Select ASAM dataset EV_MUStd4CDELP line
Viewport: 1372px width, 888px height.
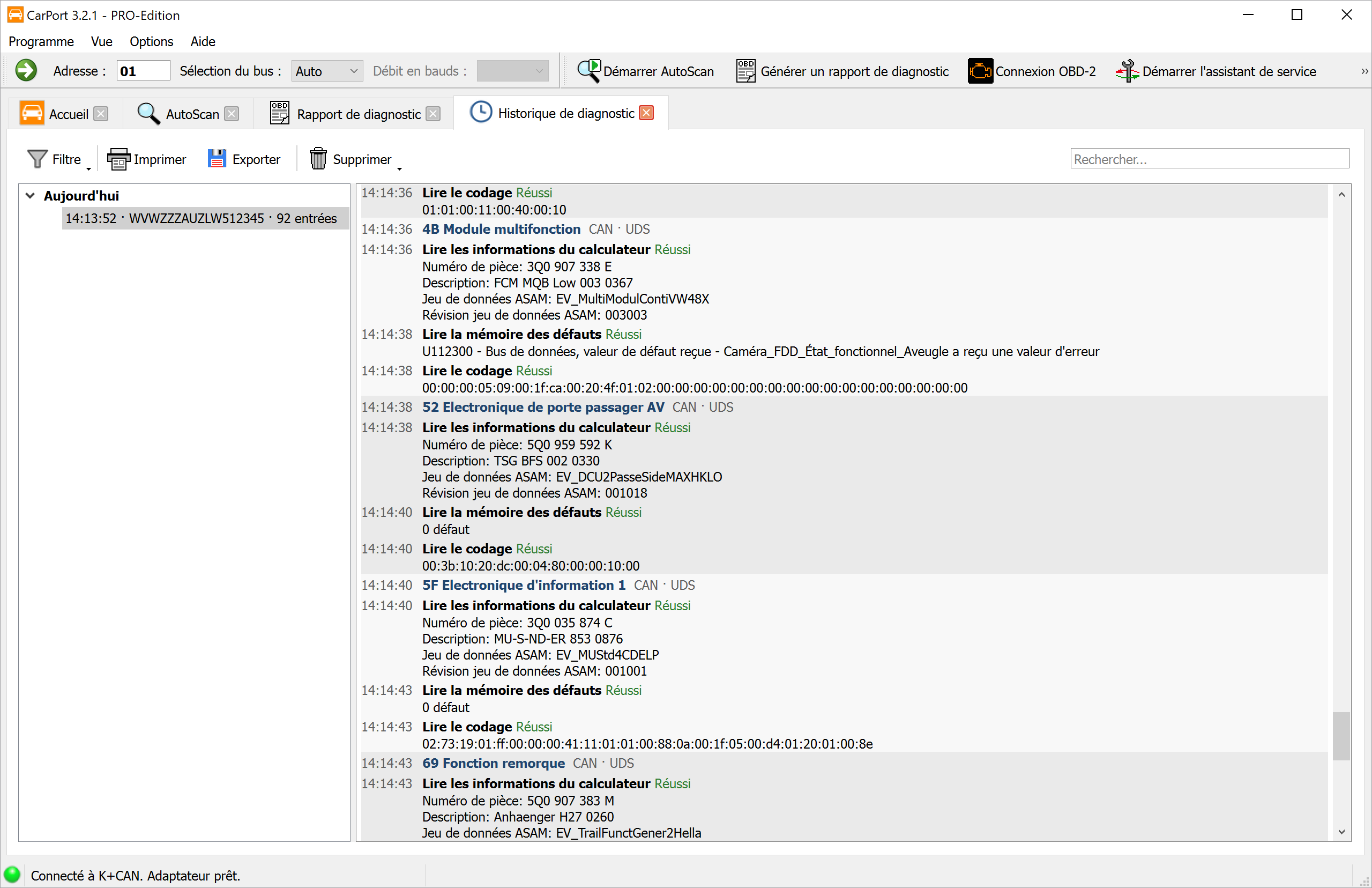(541, 655)
